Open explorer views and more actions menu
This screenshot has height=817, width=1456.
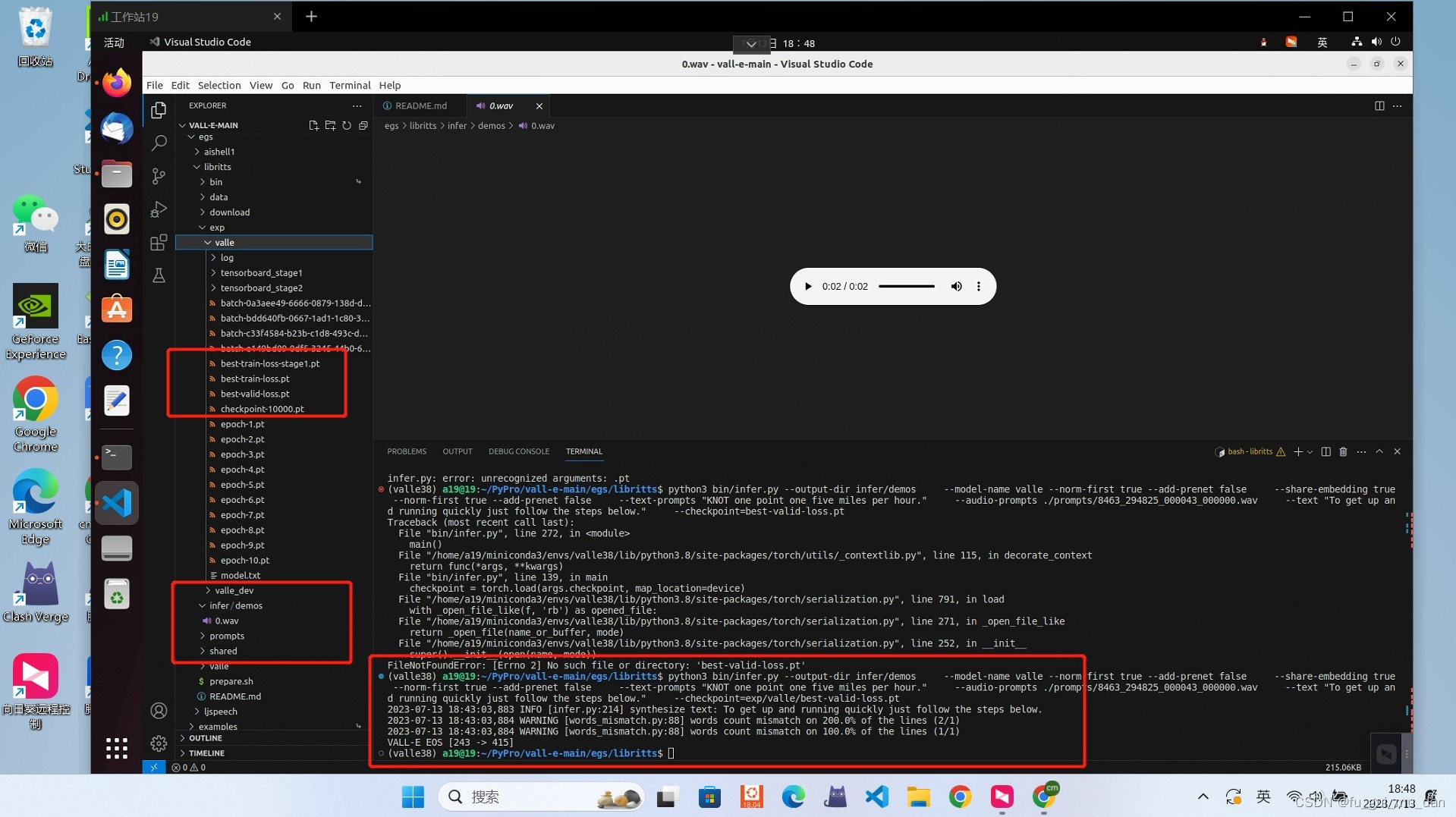[x=357, y=106]
